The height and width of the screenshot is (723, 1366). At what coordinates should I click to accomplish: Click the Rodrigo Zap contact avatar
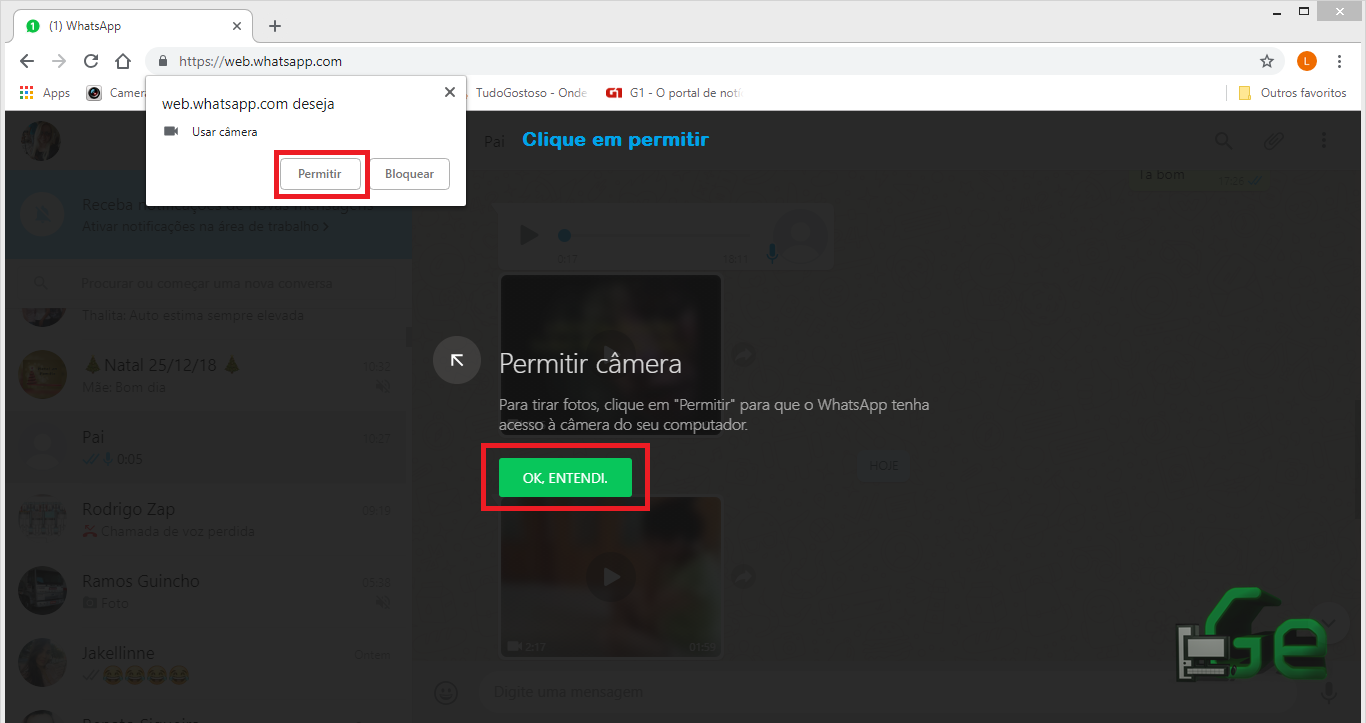click(x=43, y=520)
